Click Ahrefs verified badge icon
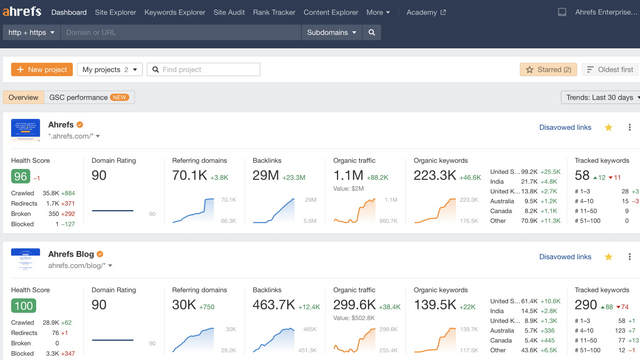Image resolution: width=640 pixels, height=360 pixels. point(80,124)
